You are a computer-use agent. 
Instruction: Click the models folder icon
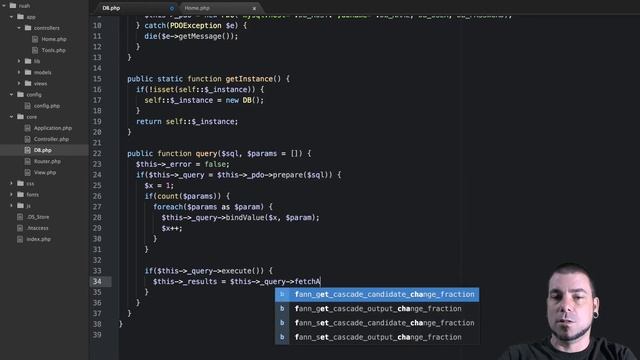[28, 72]
